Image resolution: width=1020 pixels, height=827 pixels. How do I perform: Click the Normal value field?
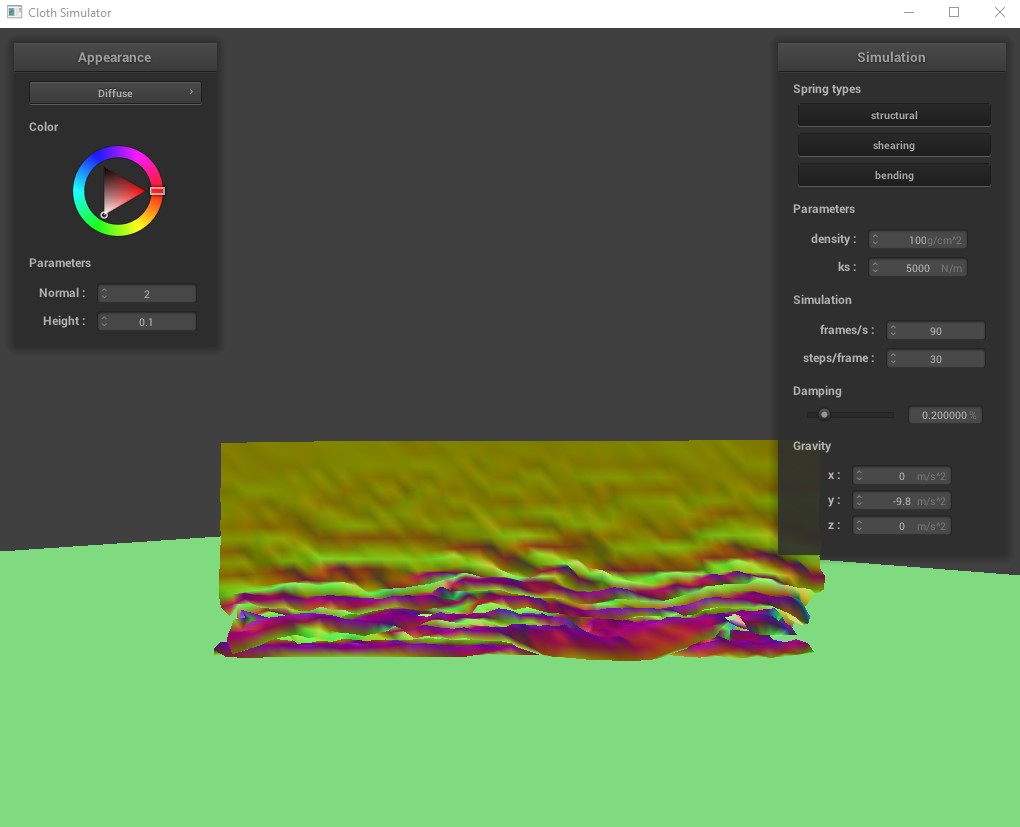[147, 293]
